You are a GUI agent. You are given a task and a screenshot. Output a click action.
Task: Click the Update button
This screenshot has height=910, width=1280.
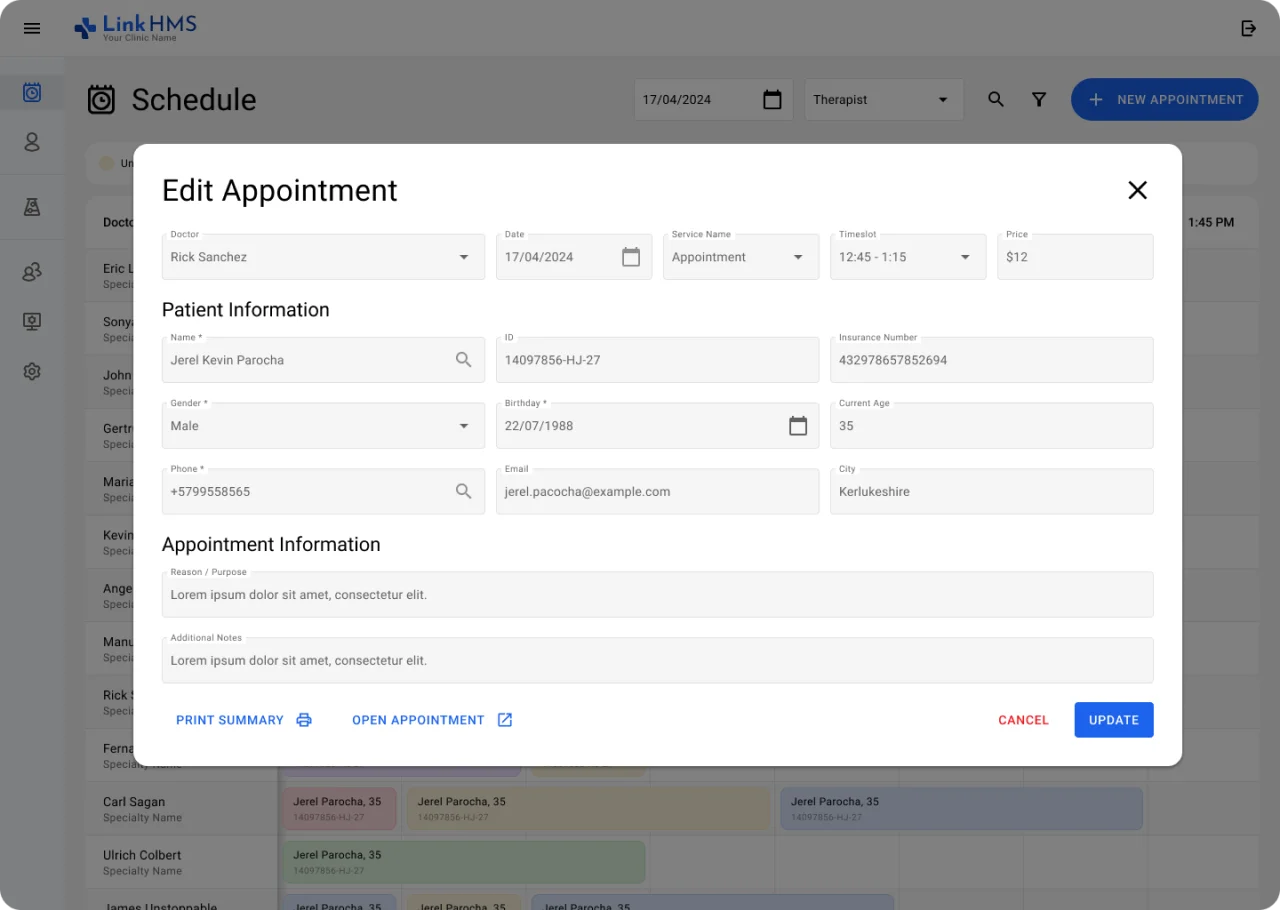click(x=1114, y=720)
